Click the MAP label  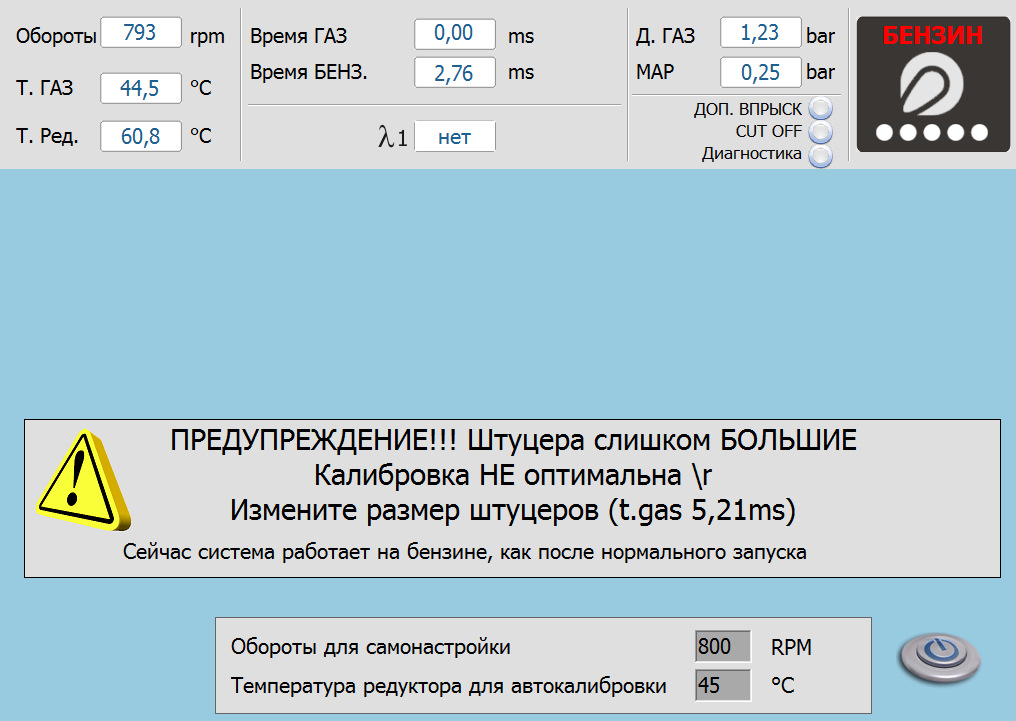pos(655,71)
